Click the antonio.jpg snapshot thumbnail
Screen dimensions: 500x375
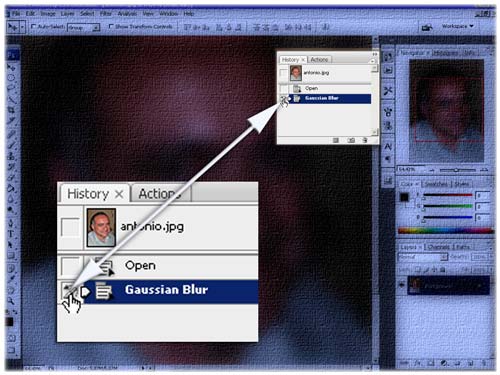(x=296, y=73)
